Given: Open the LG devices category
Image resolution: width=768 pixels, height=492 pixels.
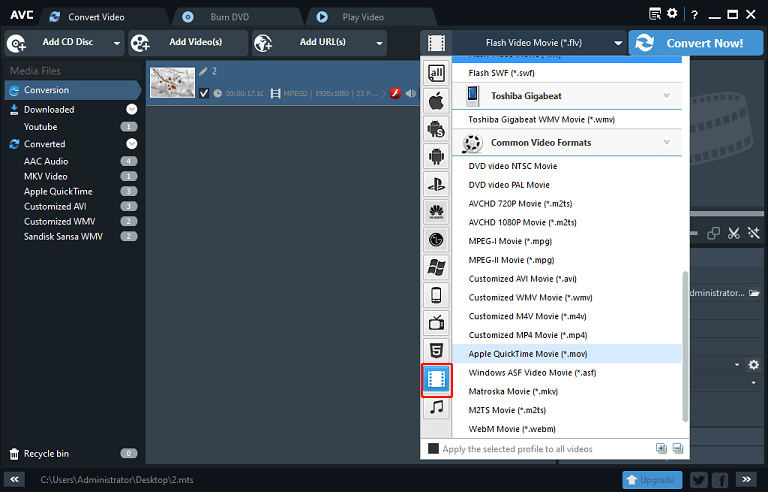Looking at the screenshot, I should pos(436,240).
